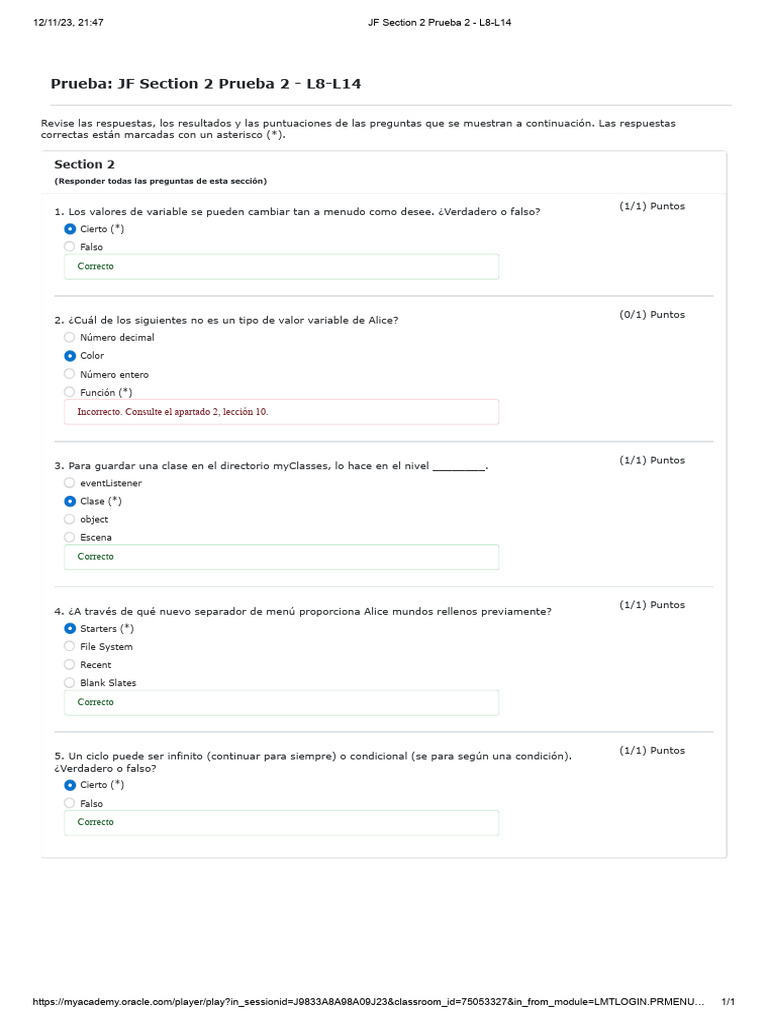The width and height of the screenshot is (768, 1024).
Task: Choose the 'object' radio option
Action: (x=70, y=519)
